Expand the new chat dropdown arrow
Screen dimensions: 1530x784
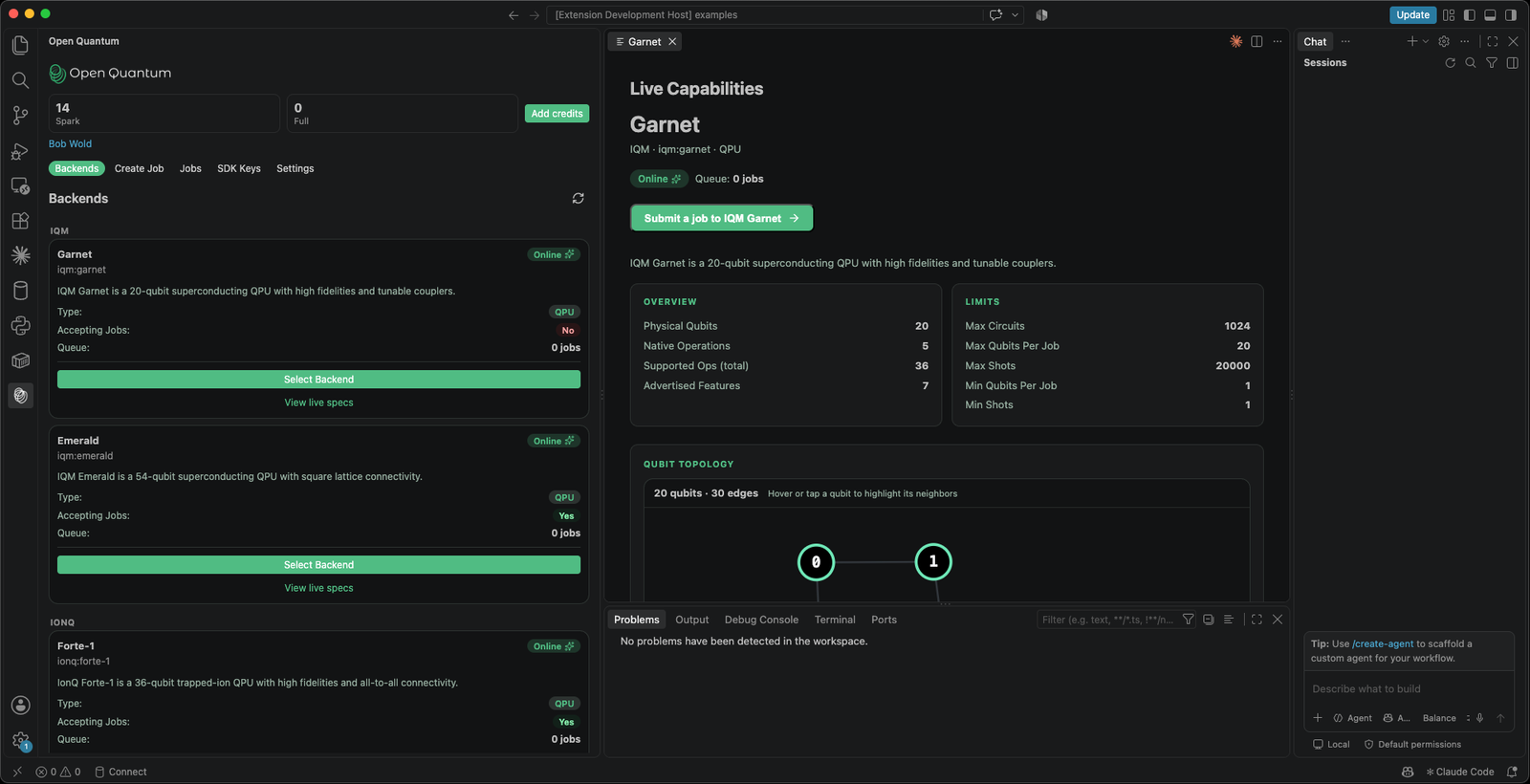tap(1426, 41)
